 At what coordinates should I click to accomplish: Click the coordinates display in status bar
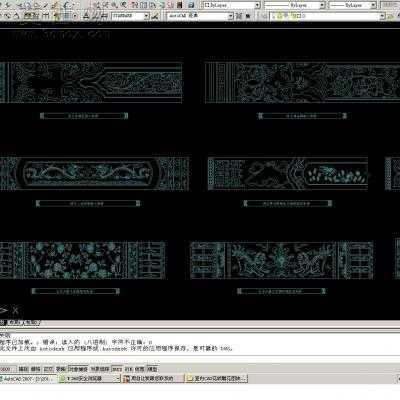[7, 369]
